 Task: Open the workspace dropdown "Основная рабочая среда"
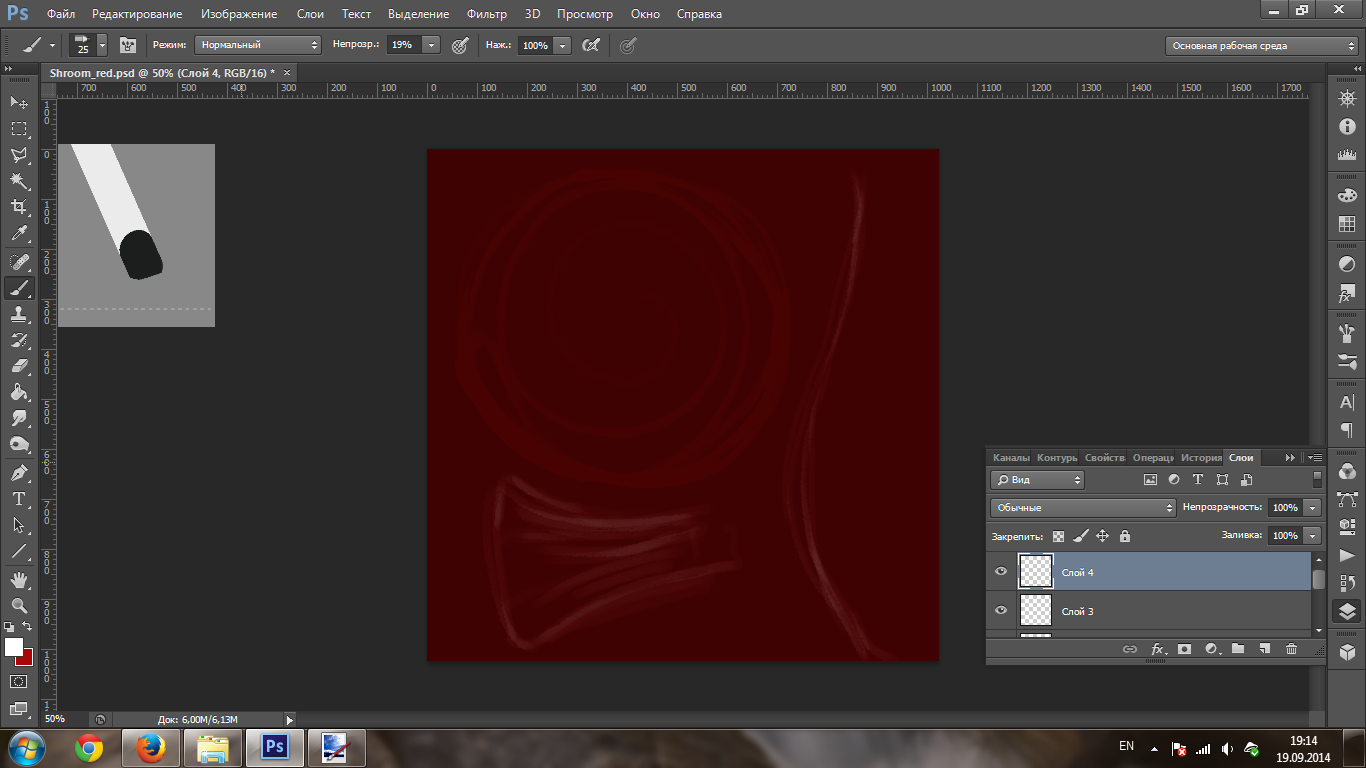(x=1262, y=46)
